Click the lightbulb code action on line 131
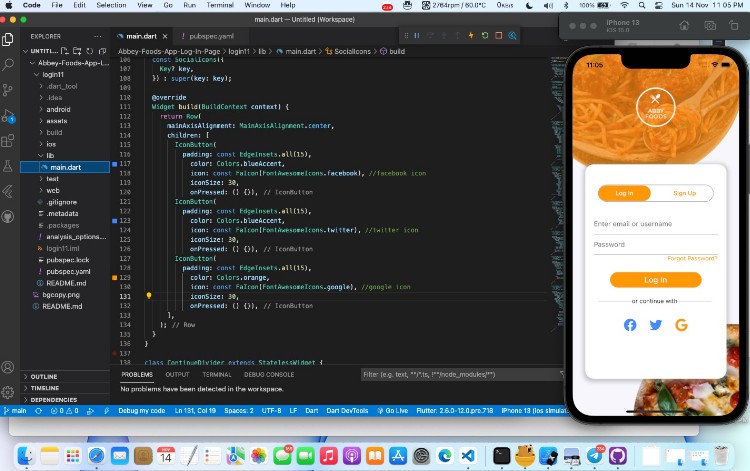Screen dimensions: 750x471 click(x=149, y=296)
